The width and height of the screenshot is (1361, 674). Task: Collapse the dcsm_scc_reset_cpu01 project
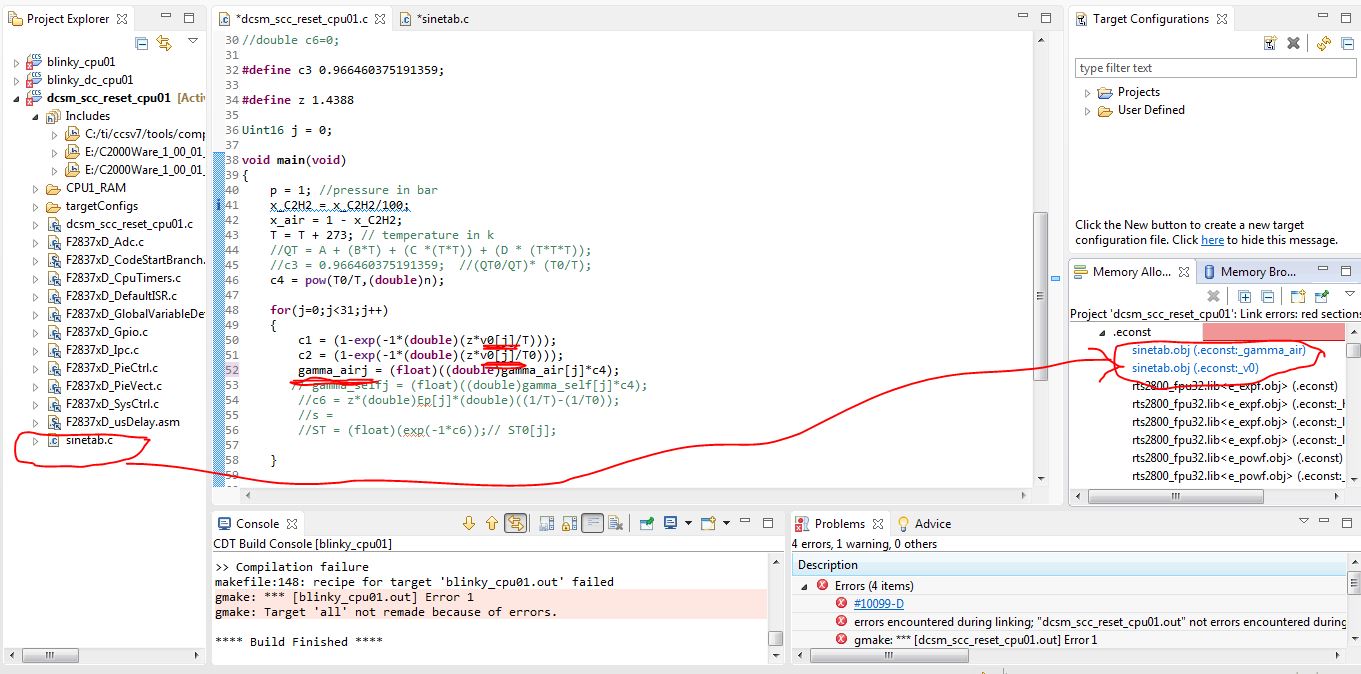pos(16,98)
